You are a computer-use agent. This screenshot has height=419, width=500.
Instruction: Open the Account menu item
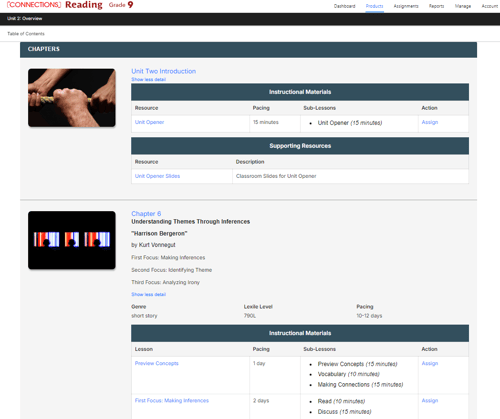coord(489,6)
